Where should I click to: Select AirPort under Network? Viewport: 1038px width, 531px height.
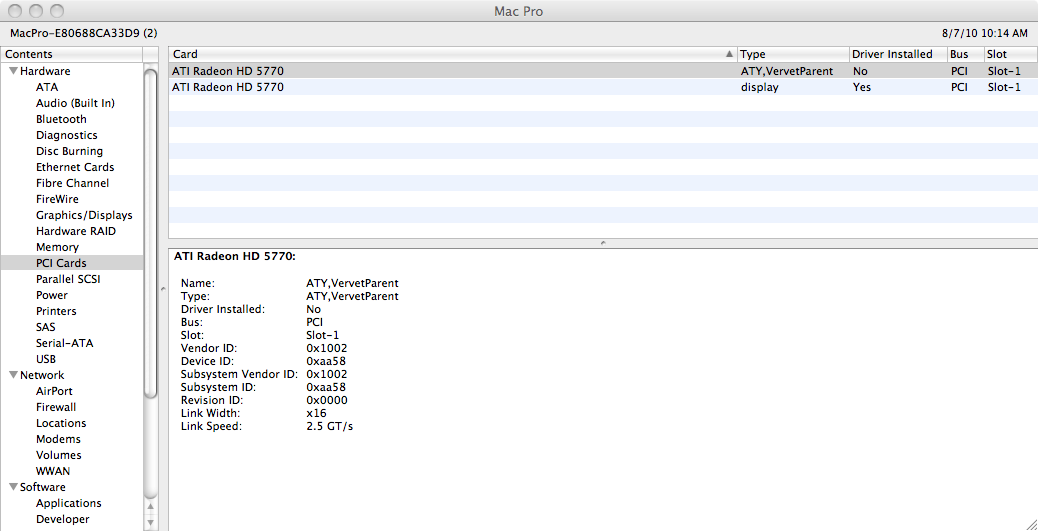(54, 391)
